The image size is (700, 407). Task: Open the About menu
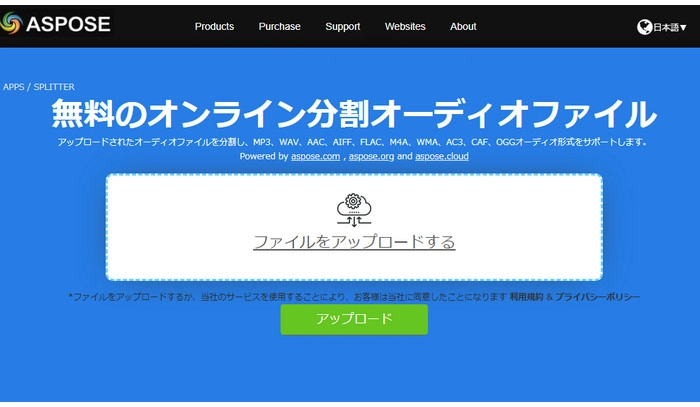(463, 26)
